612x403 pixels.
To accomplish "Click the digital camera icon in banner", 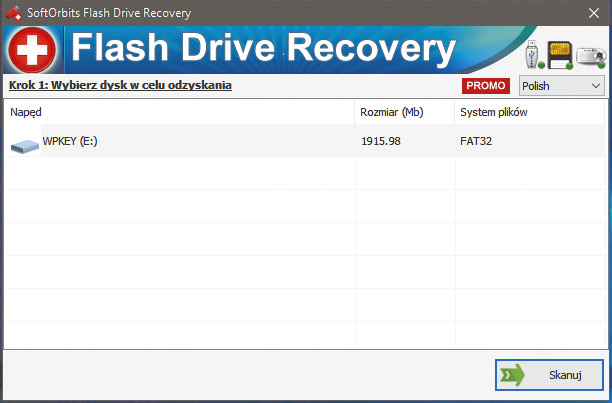I will [589, 58].
